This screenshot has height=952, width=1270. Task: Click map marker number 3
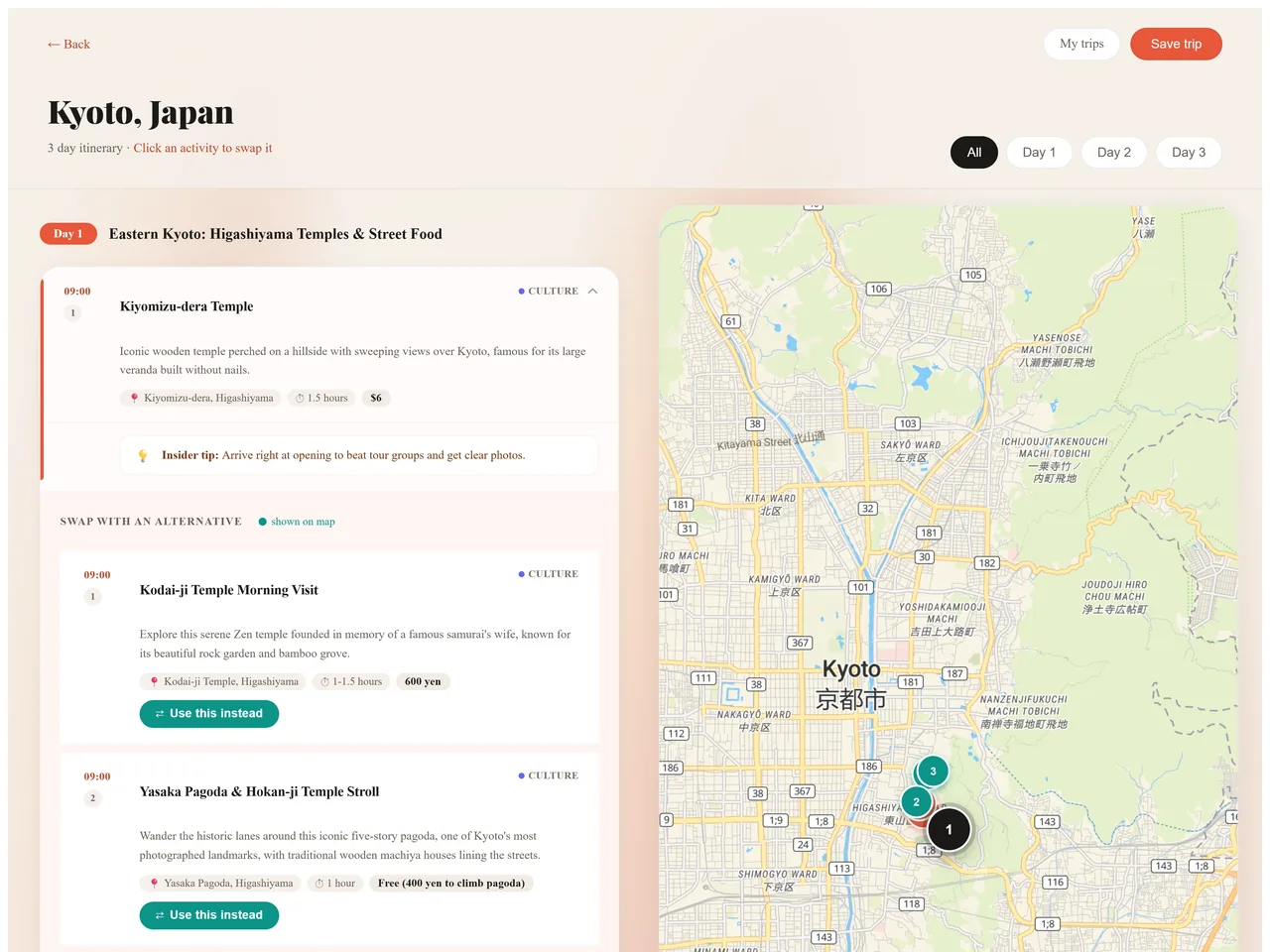click(x=933, y=772)
